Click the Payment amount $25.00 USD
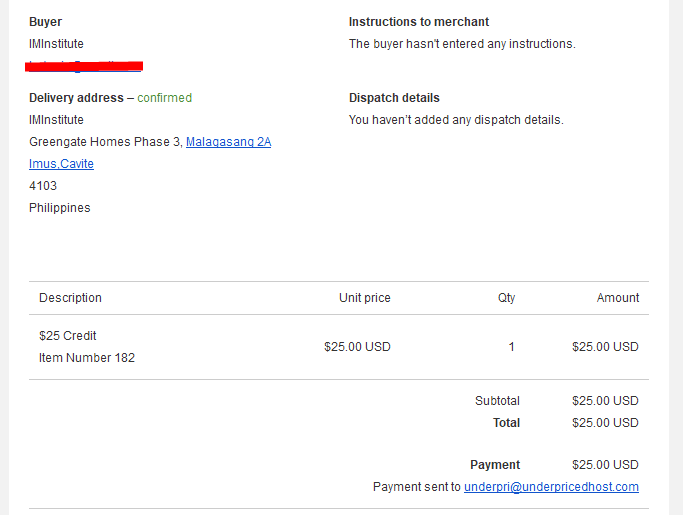The height and width of the screenshot is (515, 683). click(605, 465)
